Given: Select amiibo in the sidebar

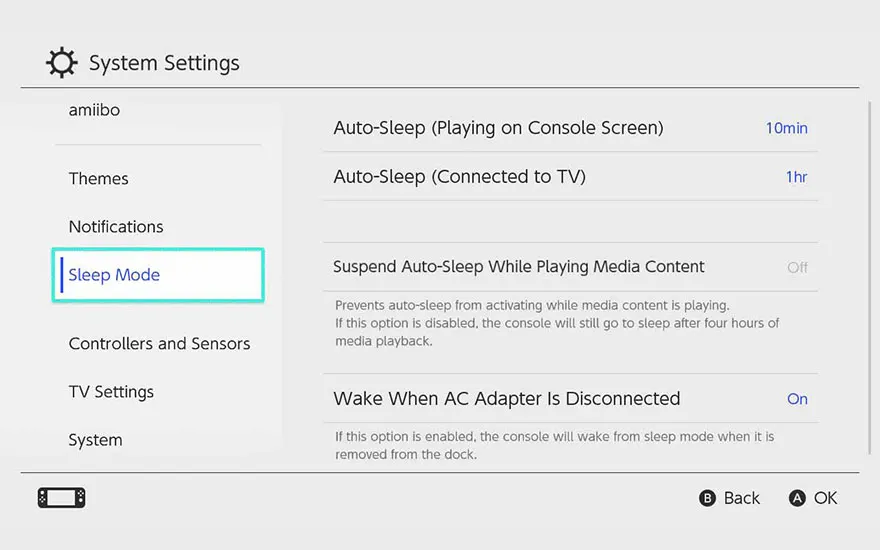Looking at the screenshot, I should [94, 110].
